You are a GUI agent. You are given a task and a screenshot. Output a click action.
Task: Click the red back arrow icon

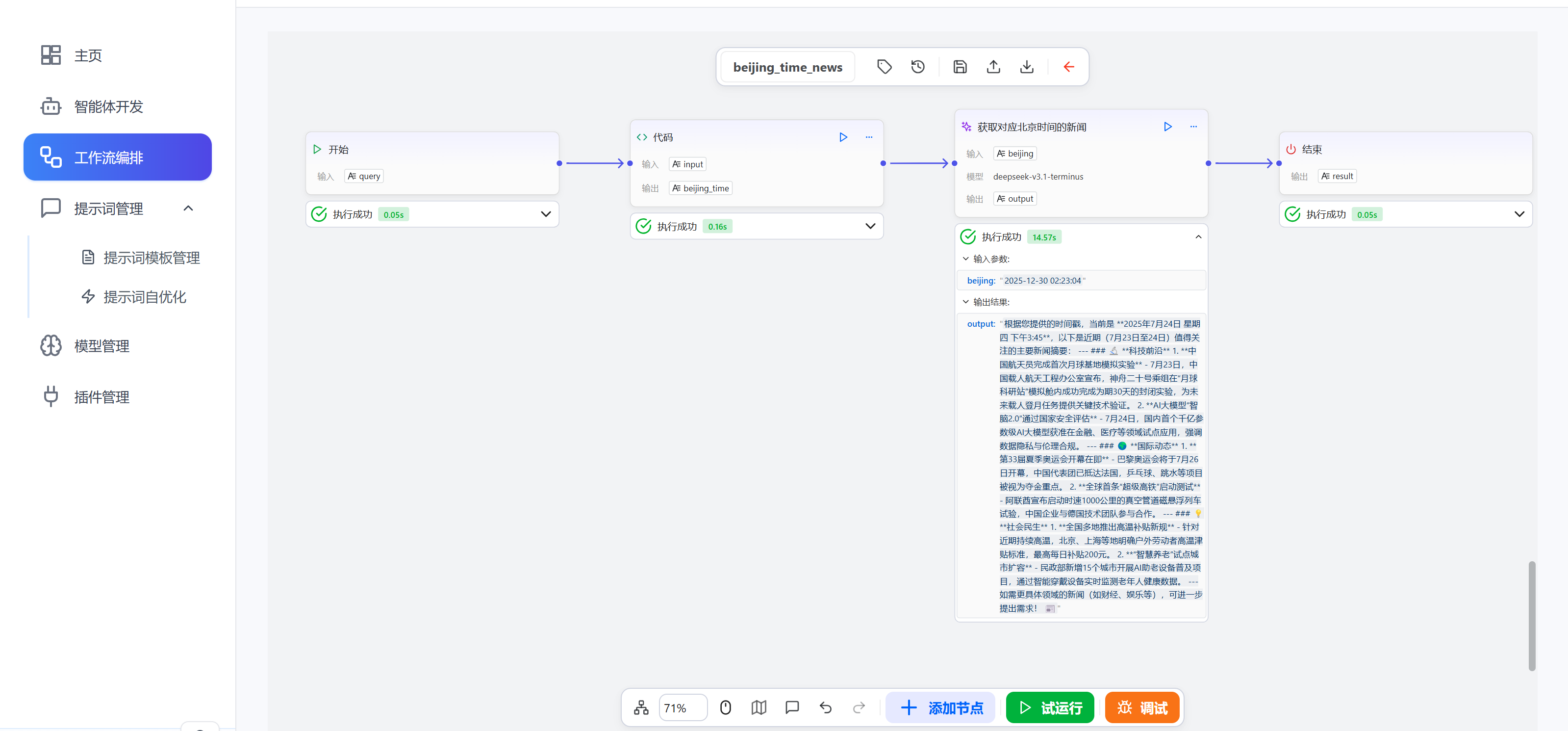(x=1068, y=67)
